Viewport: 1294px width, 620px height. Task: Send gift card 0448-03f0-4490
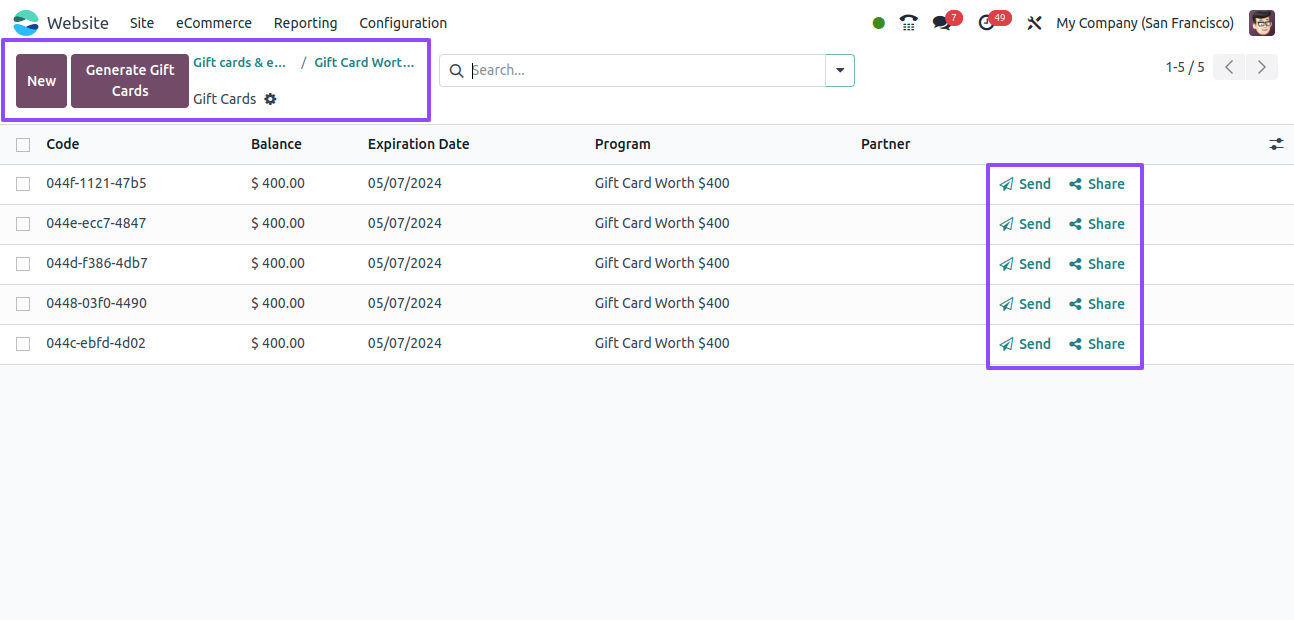1025,304
